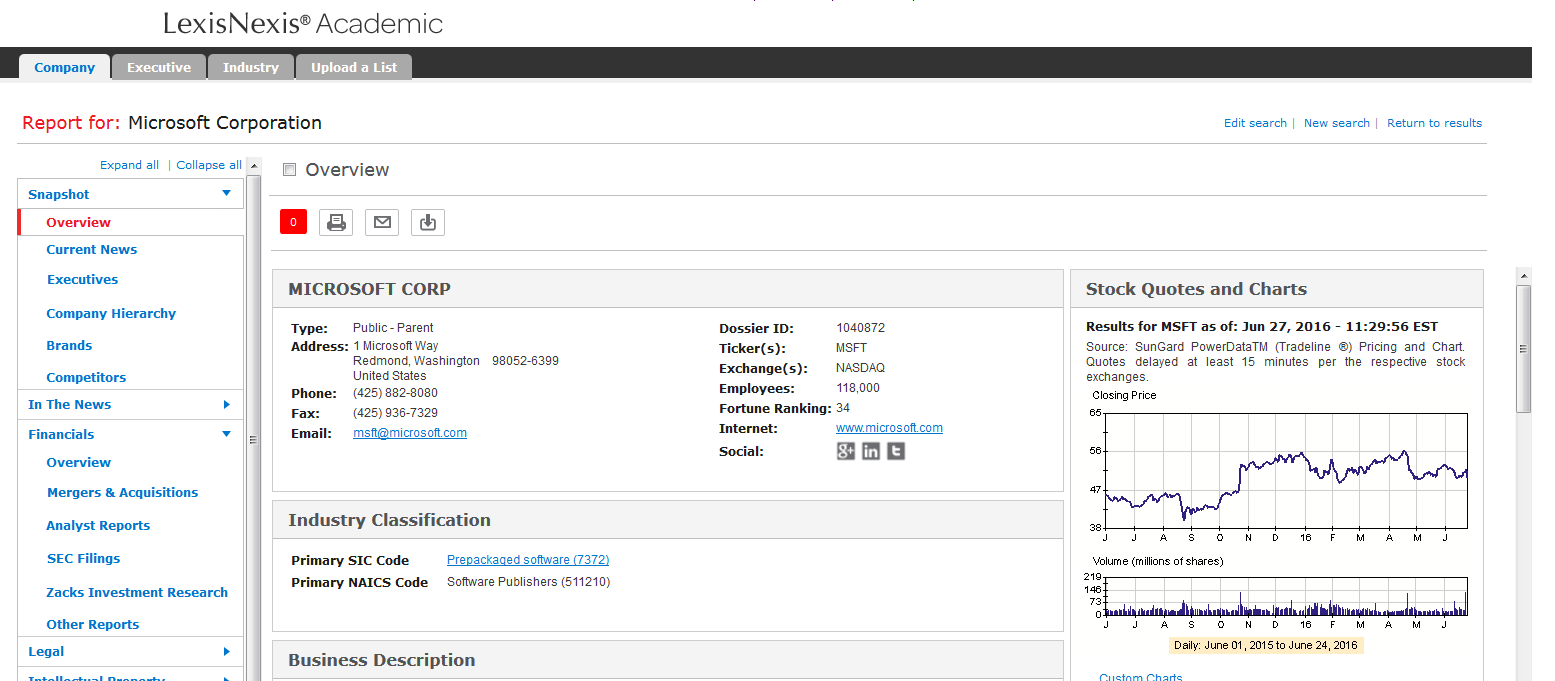This screenshot has width=1555, height=681.
Task: Click Collapse all in sidebar
Action: [209, 165]
